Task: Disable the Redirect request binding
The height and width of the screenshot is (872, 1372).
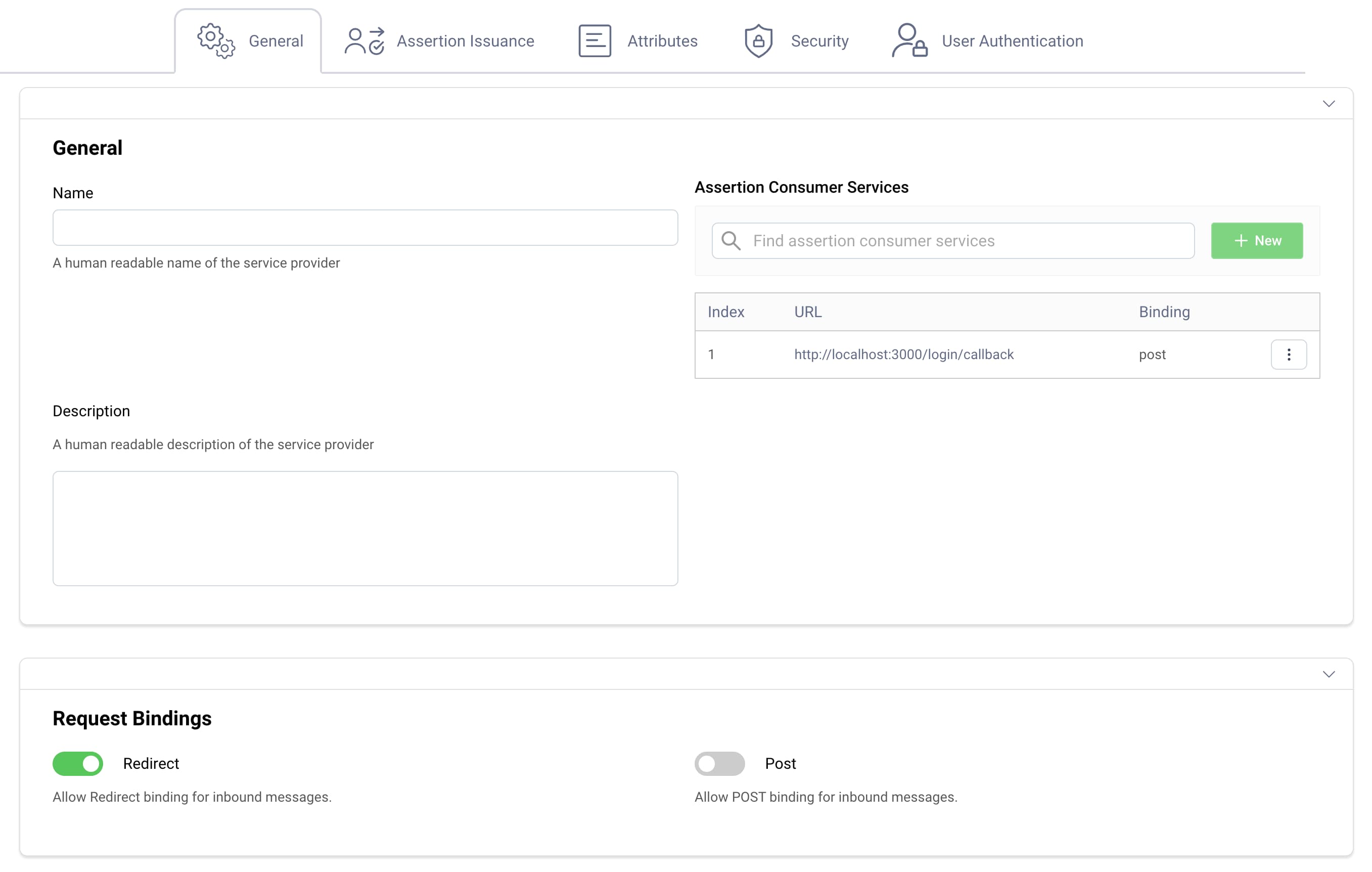Action: click(x=77, y=764)
